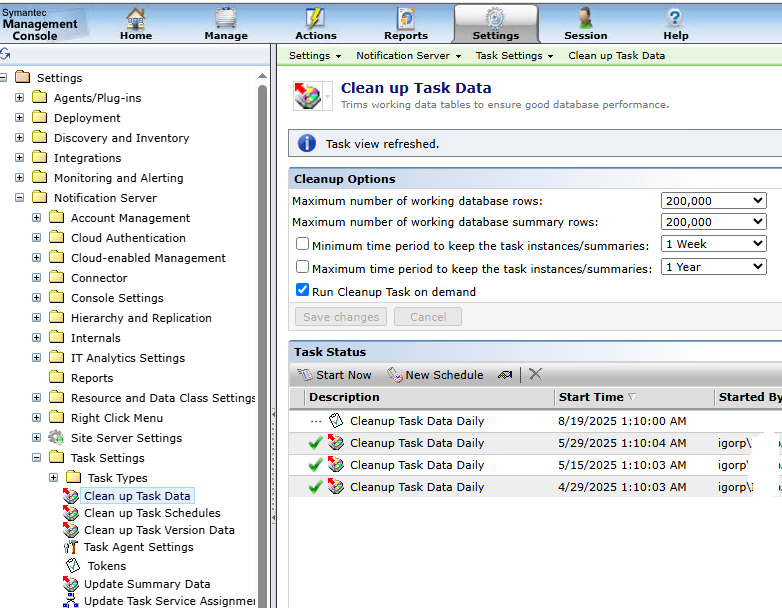Click the panel splitter collapse handle
The width and height of the screenshot is (782, 608).
click(x=273, y=466)
